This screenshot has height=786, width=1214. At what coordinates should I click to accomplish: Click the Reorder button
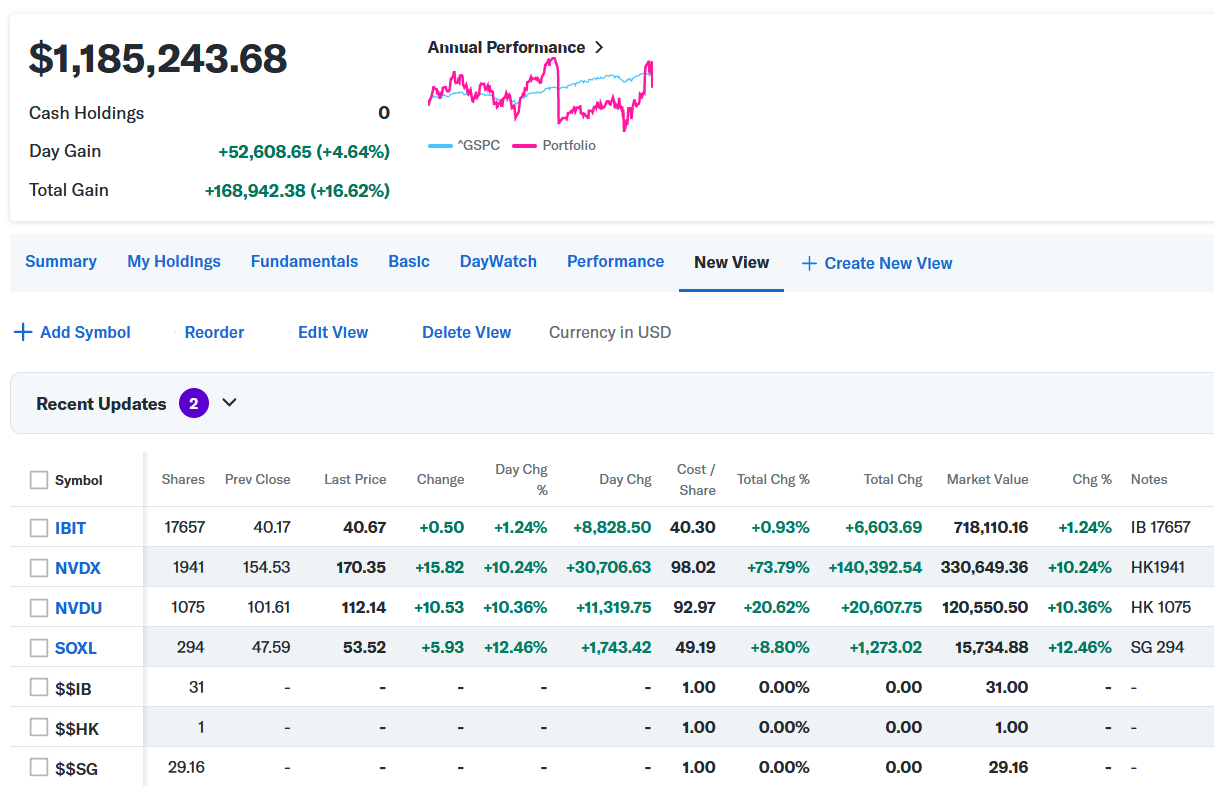point(214,332)
